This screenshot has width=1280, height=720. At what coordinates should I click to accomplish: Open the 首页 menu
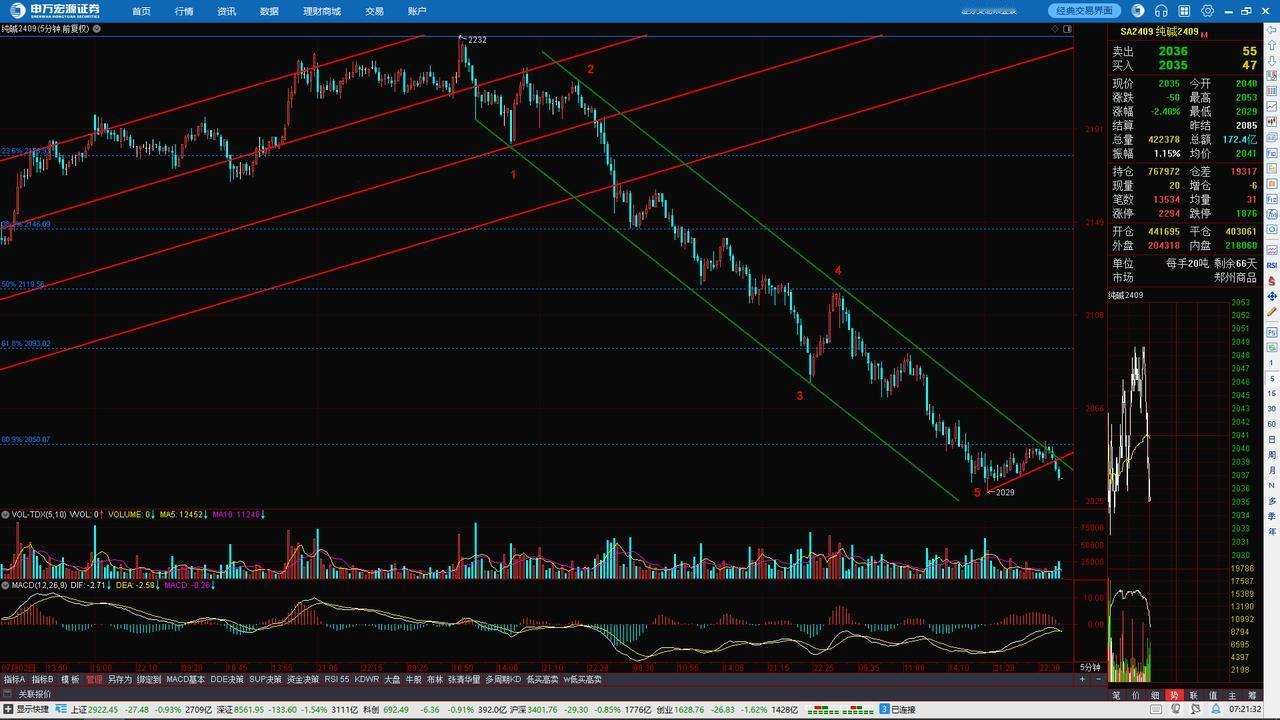tap(141, 11)
